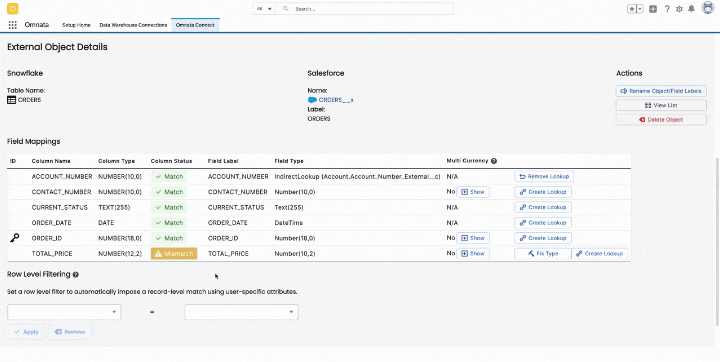This screenshot has width=720, height=362.
Task: Click the DateTime field type cell
Action: [289, 223]
